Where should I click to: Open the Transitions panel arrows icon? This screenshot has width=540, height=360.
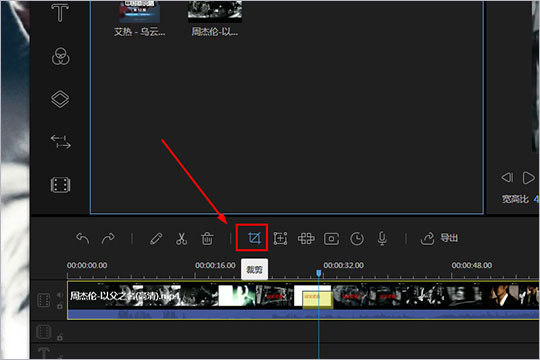coord(61,142)
